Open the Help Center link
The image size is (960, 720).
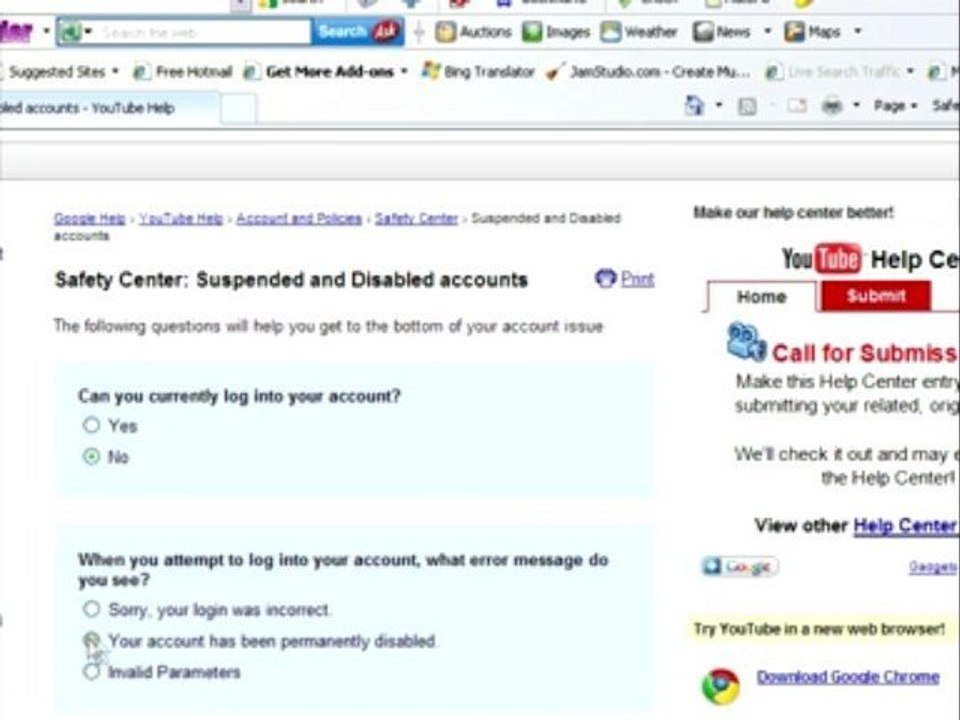(904, 526)
